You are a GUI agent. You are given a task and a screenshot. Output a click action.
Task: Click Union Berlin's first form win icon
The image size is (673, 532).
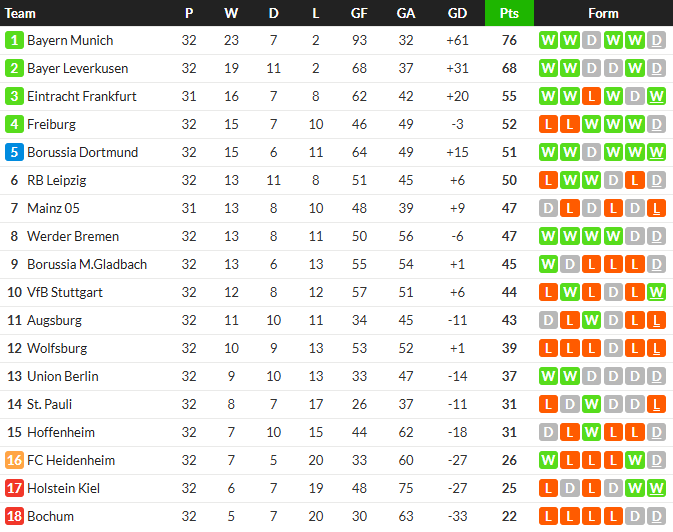pos(547,377)
